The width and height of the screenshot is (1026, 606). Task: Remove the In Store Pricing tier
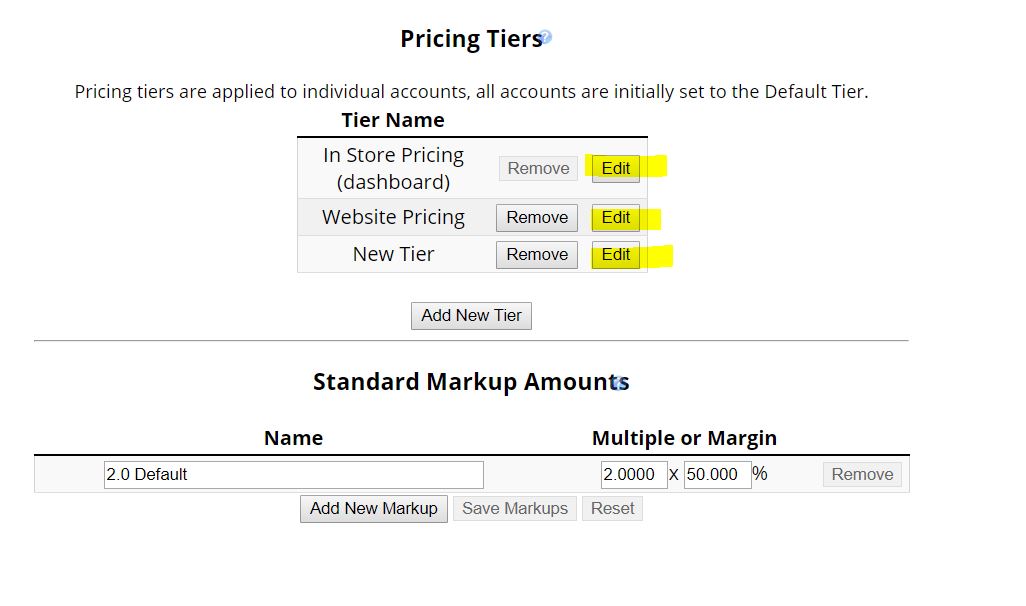tap(537, 168)
